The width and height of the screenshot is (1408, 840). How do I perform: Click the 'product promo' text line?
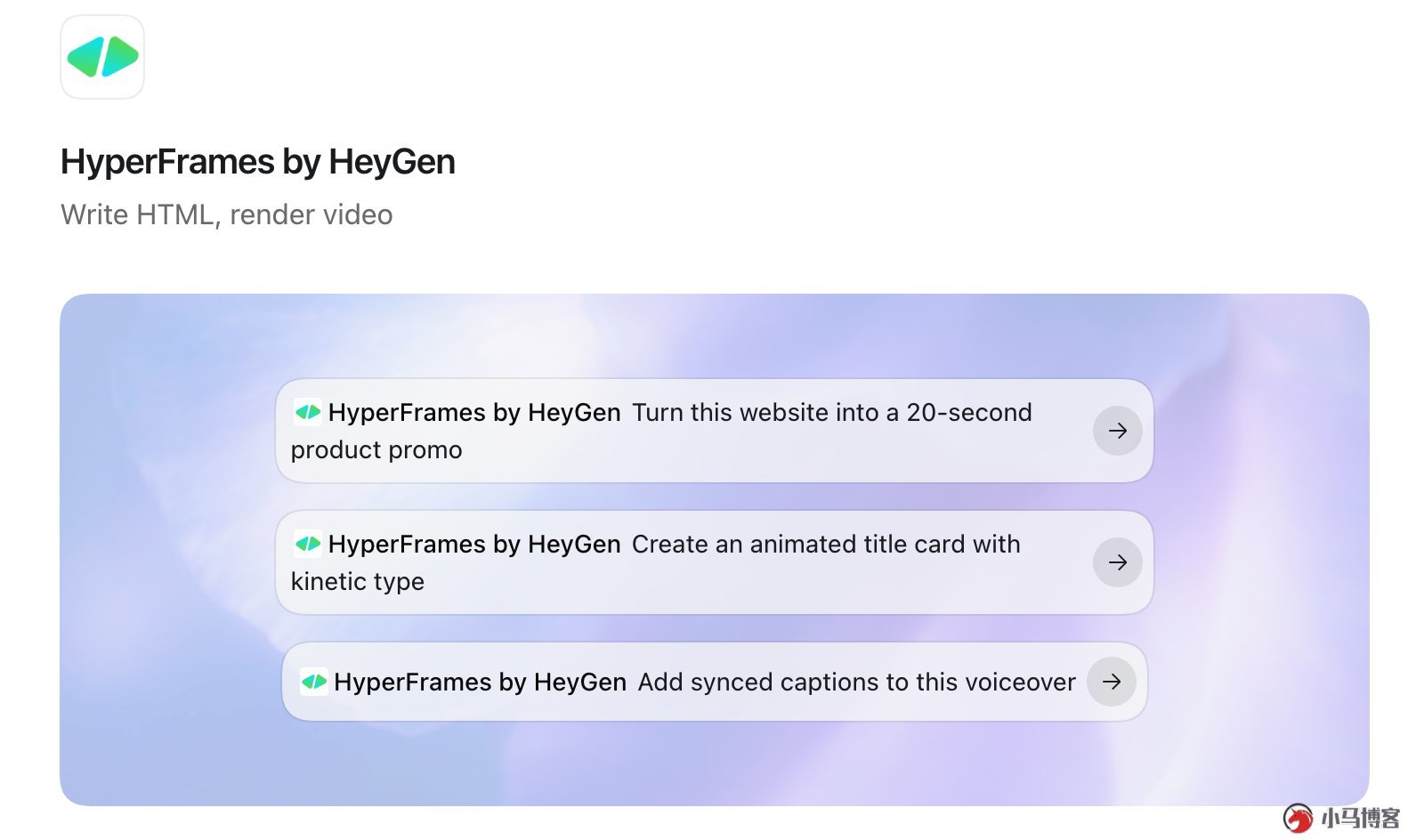[x=376, y=450]
